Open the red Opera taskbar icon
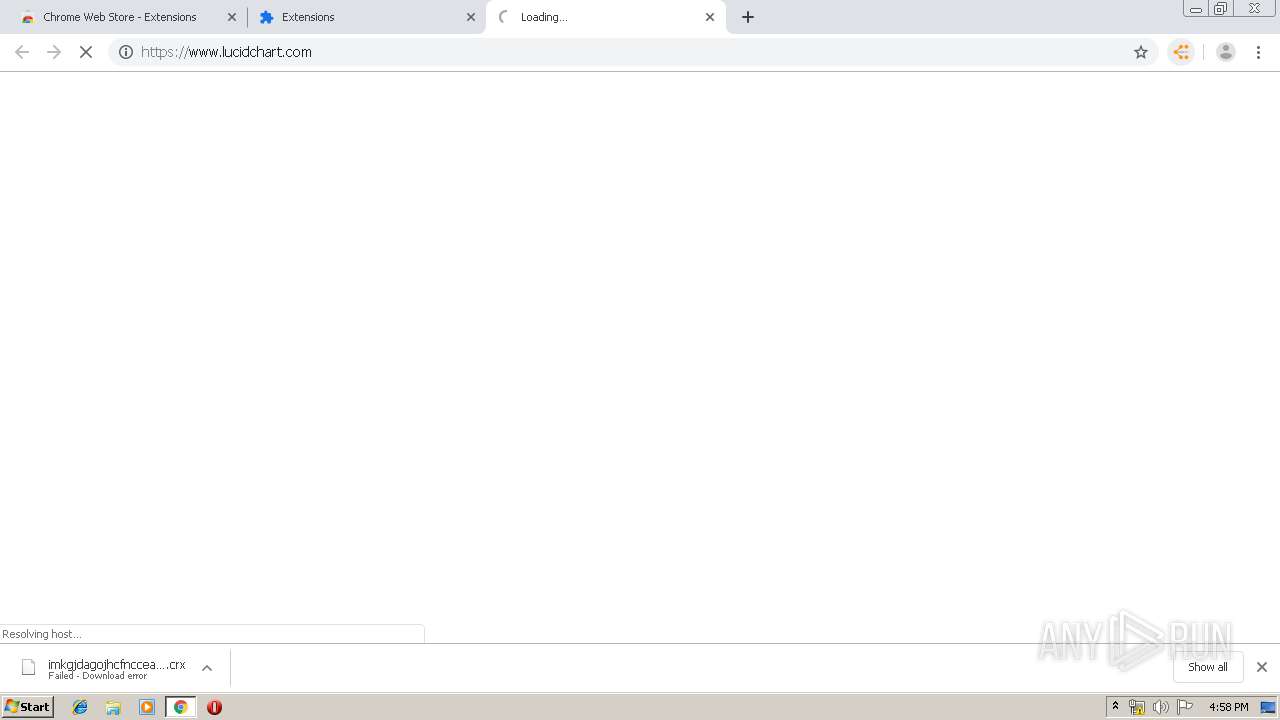Screen dimensions: 1280x720 point(214,707)
